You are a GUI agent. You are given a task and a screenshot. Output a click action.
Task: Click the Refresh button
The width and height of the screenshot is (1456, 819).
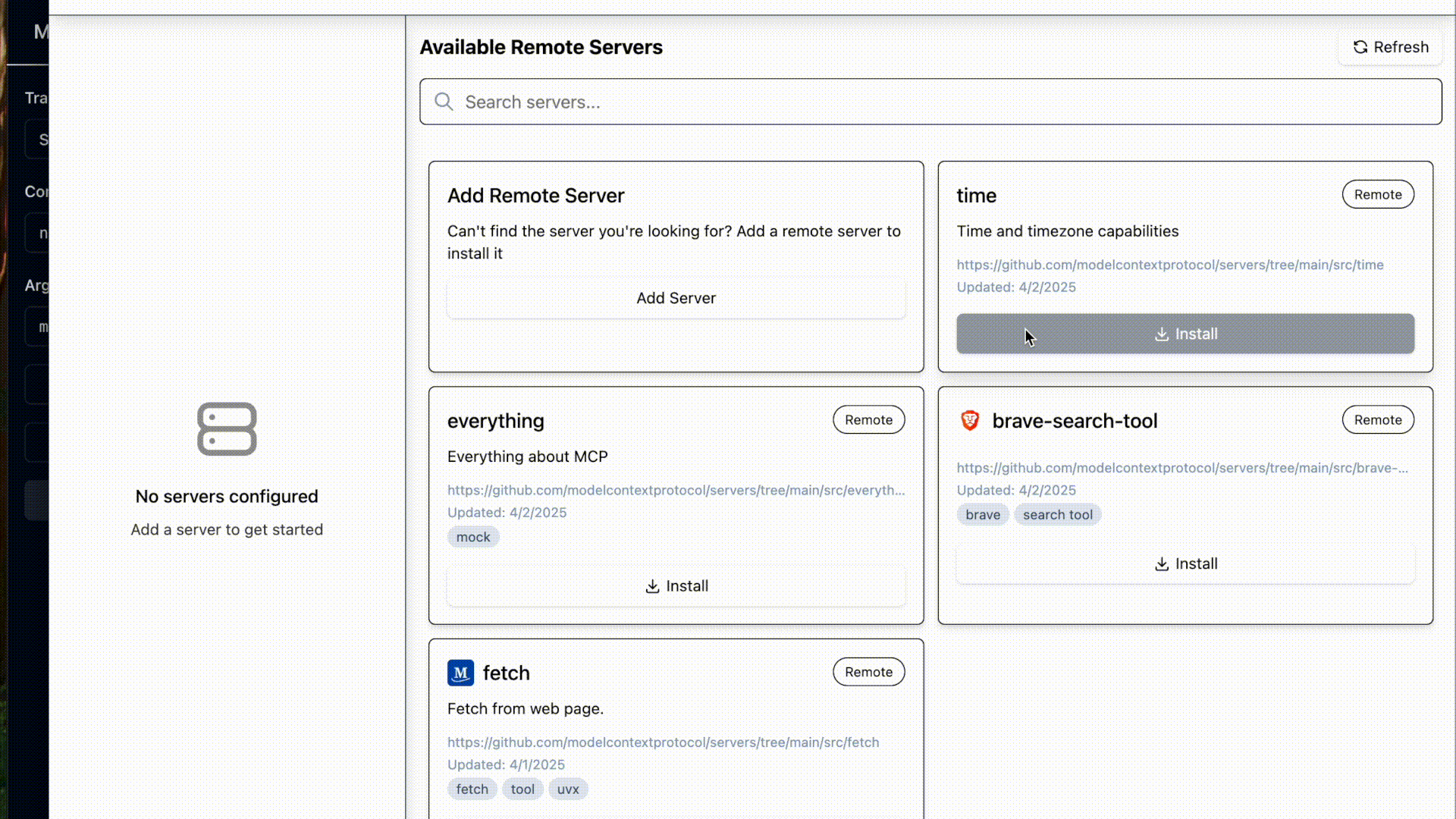(x=1390, y=47)
